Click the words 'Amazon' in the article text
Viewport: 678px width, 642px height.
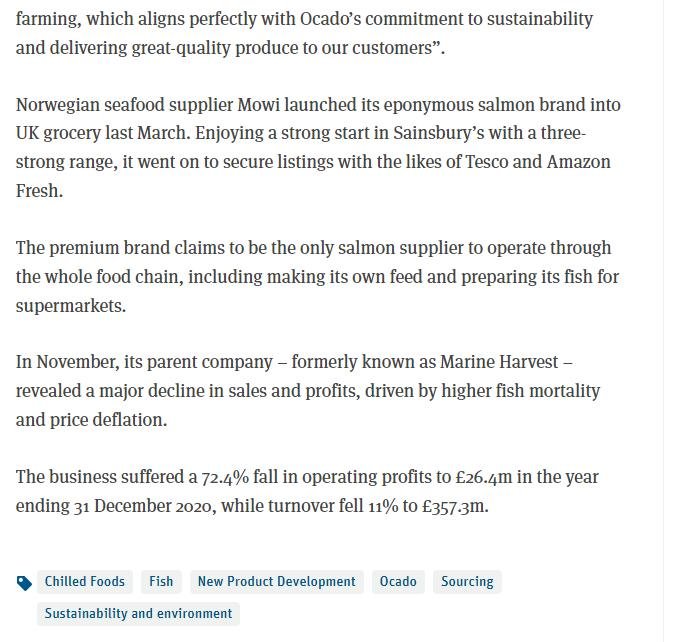point(578,162)
